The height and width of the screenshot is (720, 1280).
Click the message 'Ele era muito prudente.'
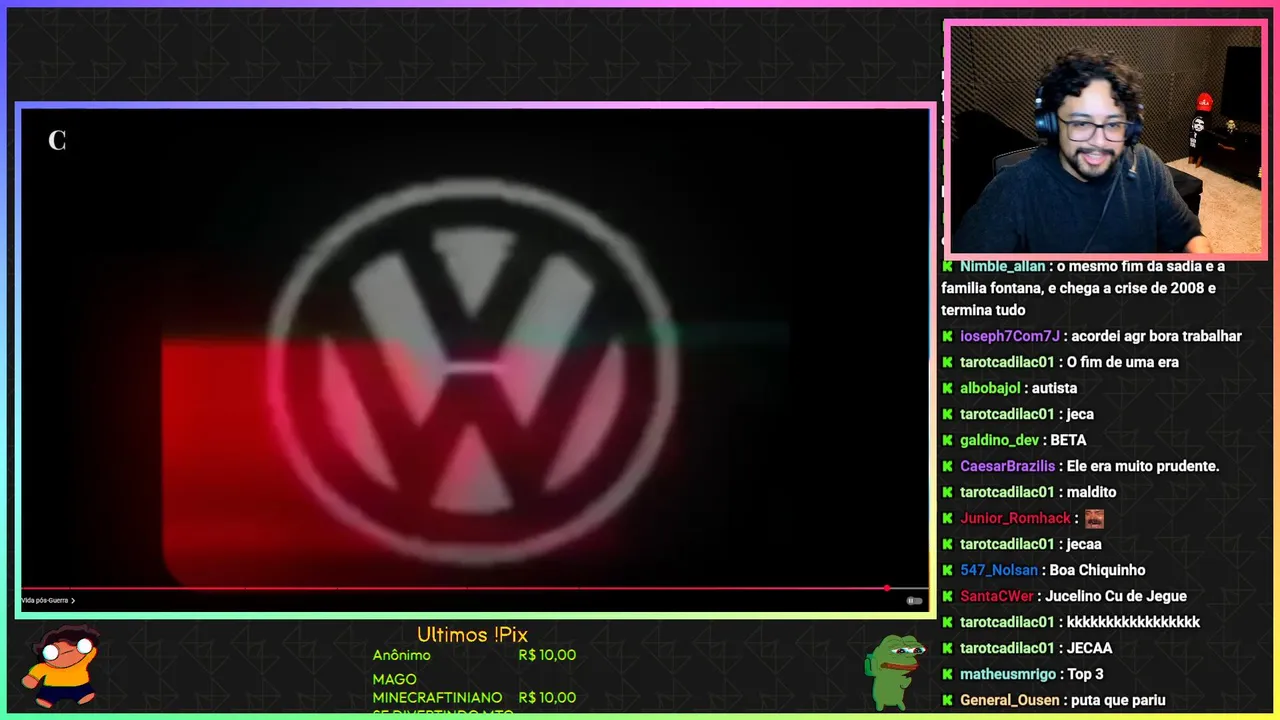click(x=1143, y=466)
